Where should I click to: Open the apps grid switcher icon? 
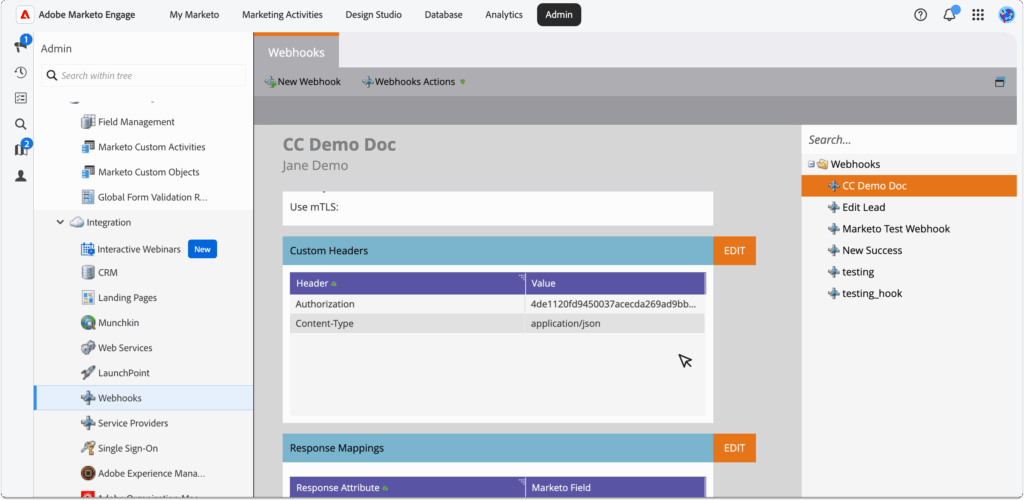[x=977, y=15]
